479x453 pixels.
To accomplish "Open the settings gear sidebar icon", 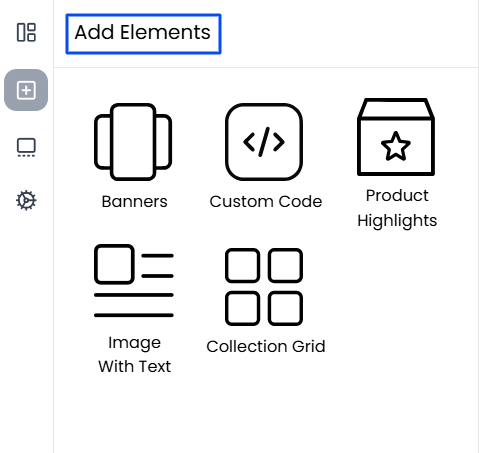I will coord(26,200).
